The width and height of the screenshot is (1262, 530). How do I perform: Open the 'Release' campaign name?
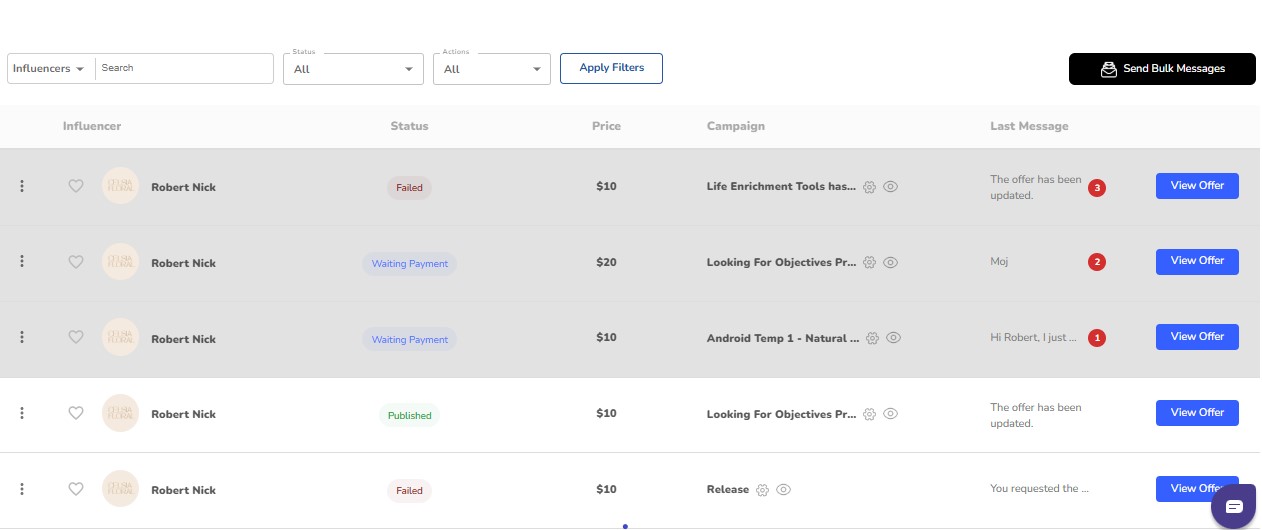click(x=728, y=490)
